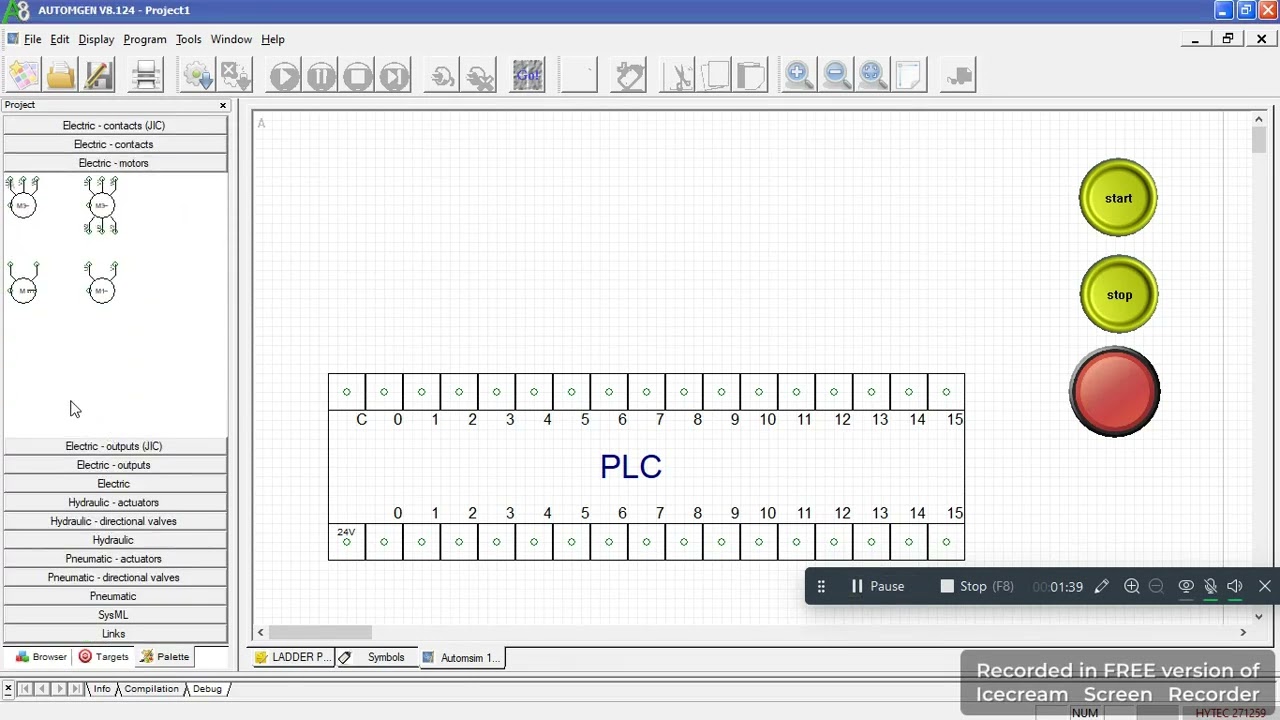The image size is (1280, 720).
Task: Click the Print toolbar icon
Action: [x=146, y=76]
